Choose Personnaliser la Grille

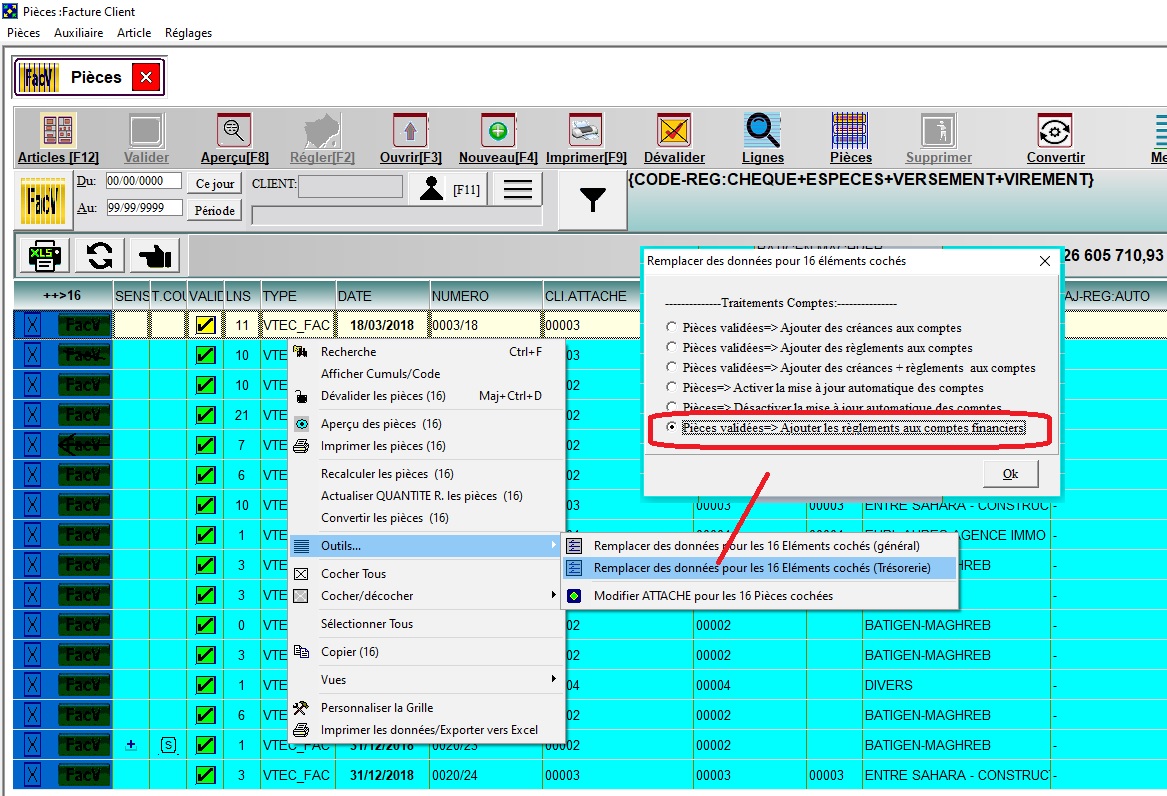[x=426, y=708]
